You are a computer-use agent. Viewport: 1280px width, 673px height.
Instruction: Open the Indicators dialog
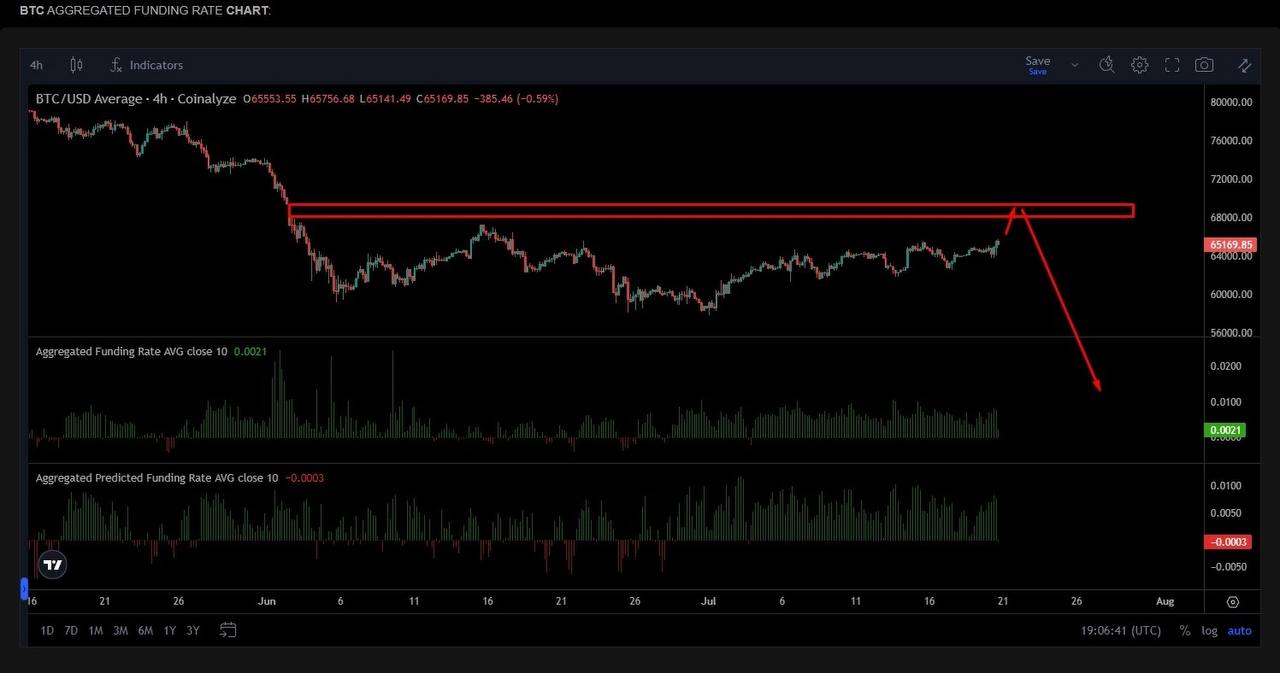click(x=146, y=65)
